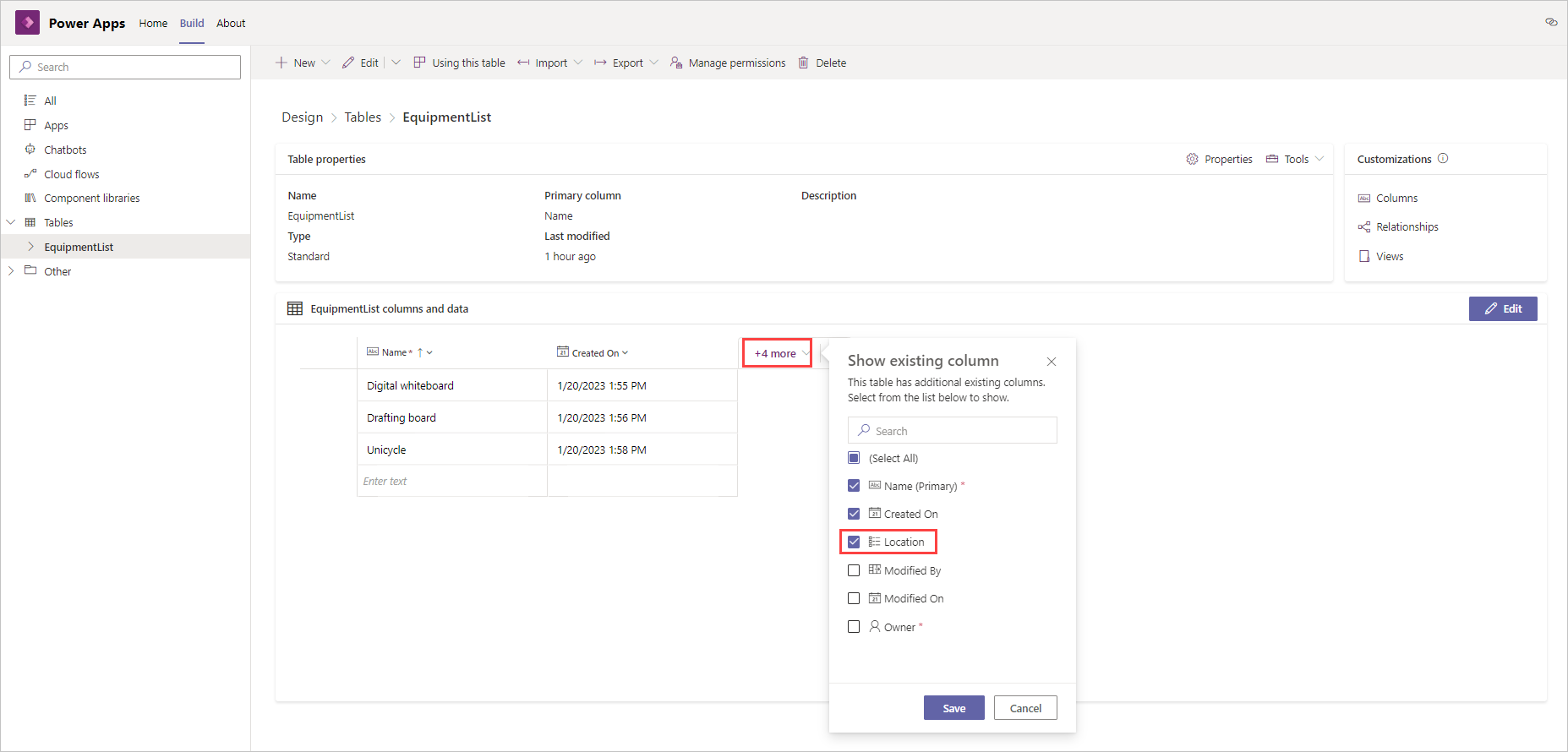Open the Tools dropdown menu
This screenshot has width=1568, height=752.
[x=1295, y=159]
